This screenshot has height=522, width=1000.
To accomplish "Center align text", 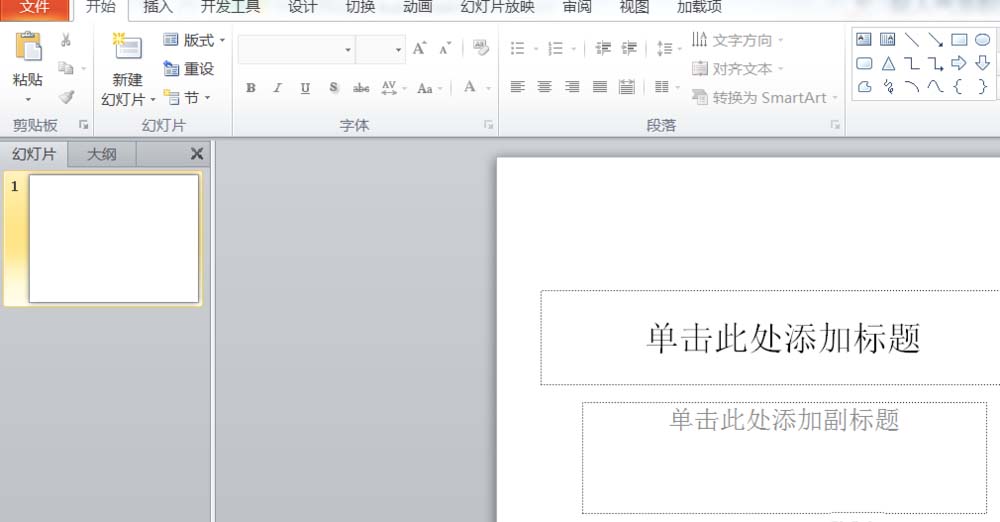I will [x=544, y=87].
